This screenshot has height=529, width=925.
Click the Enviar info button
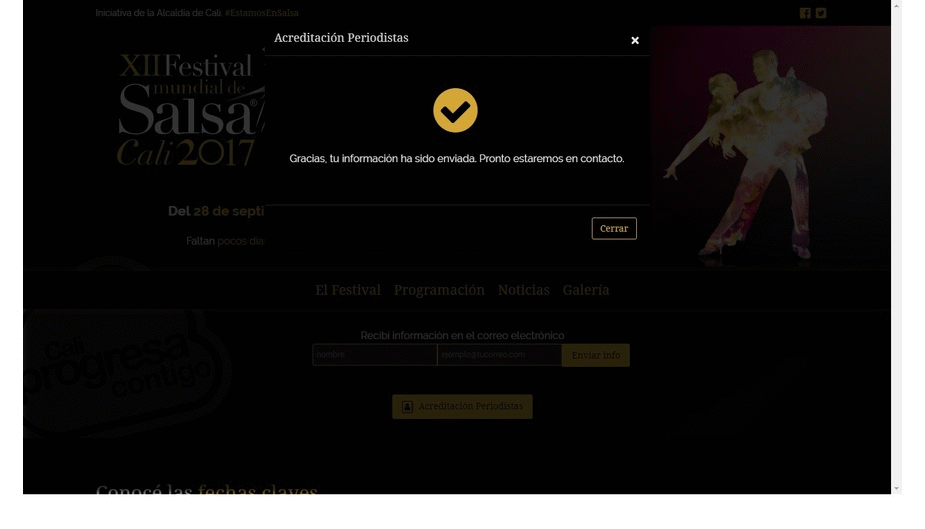pos(596,355)
